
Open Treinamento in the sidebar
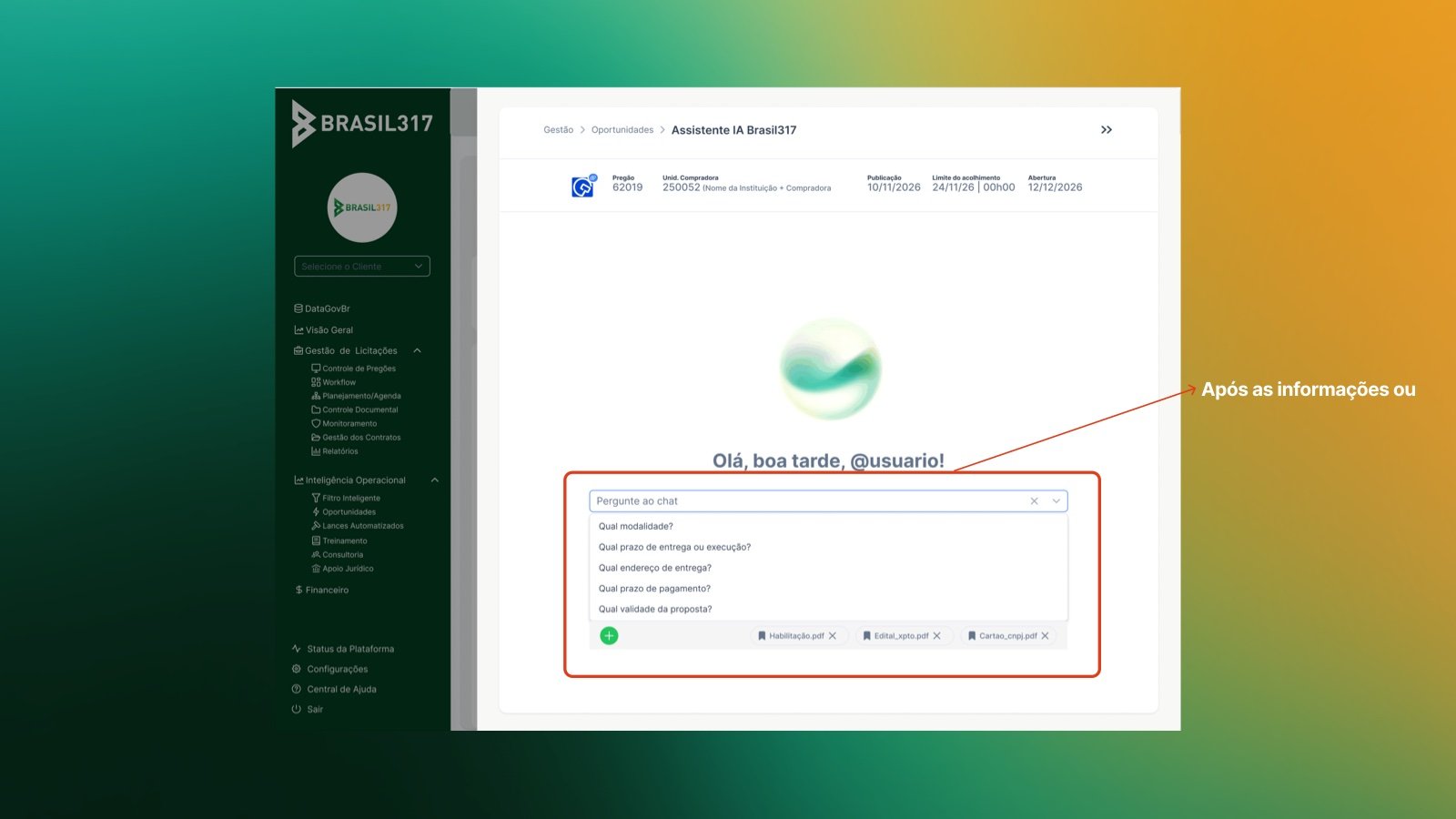tap(339, 541)
